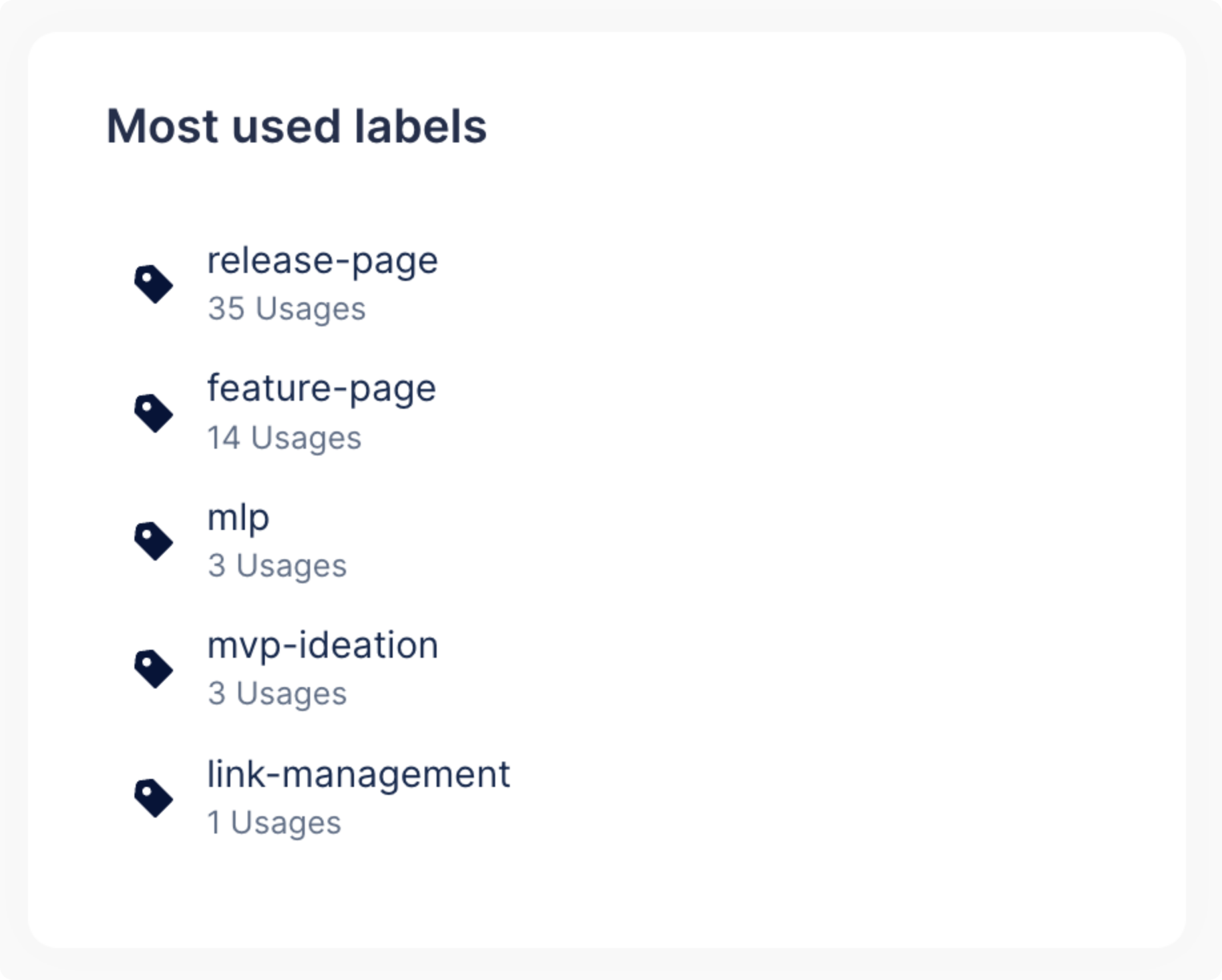Click the 35 Usages text under release-page
The image size is (1222, 980).
coord(286,307)
